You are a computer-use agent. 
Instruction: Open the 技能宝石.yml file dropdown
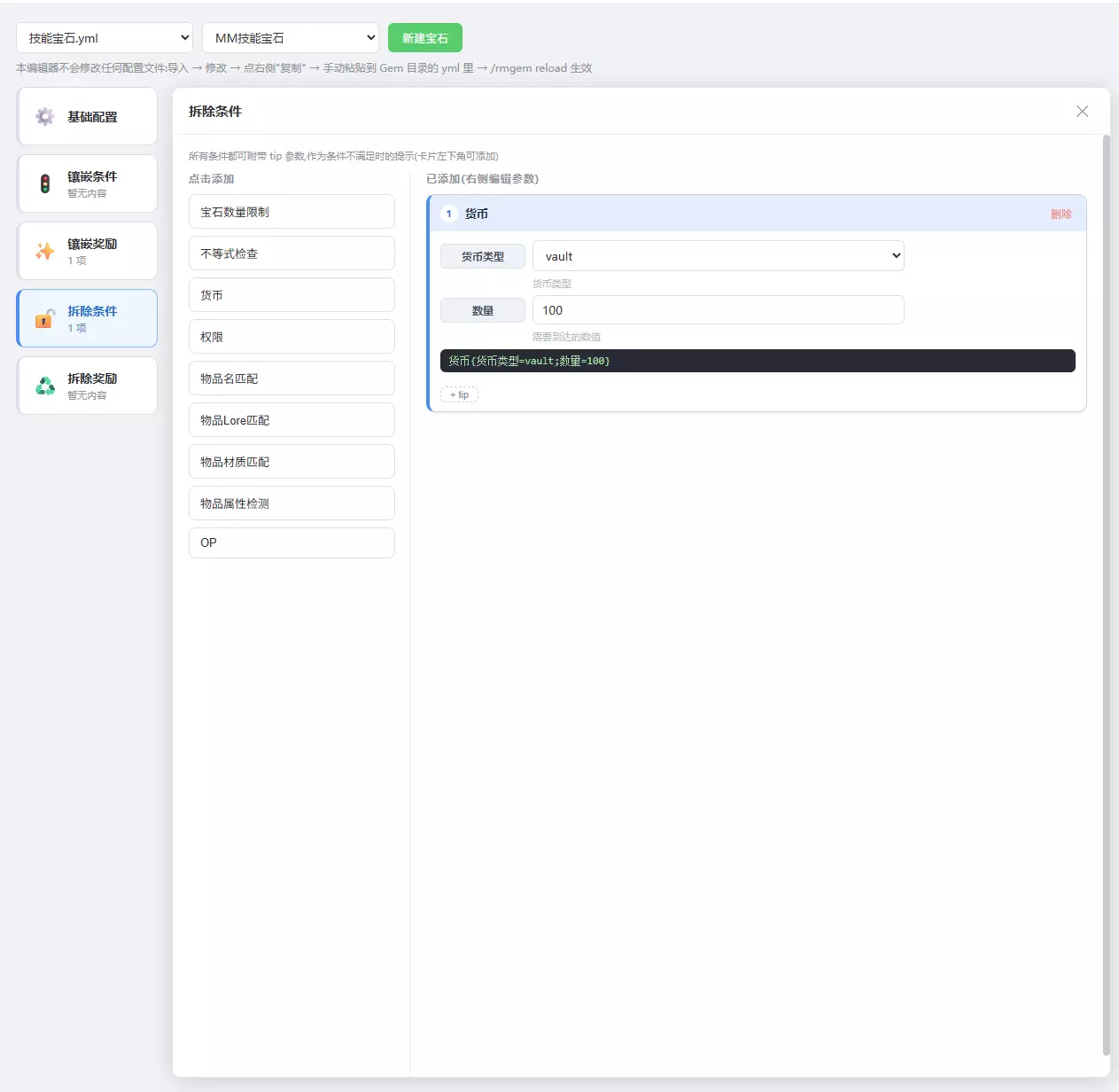pyautogui.click(x=105, y=38)
